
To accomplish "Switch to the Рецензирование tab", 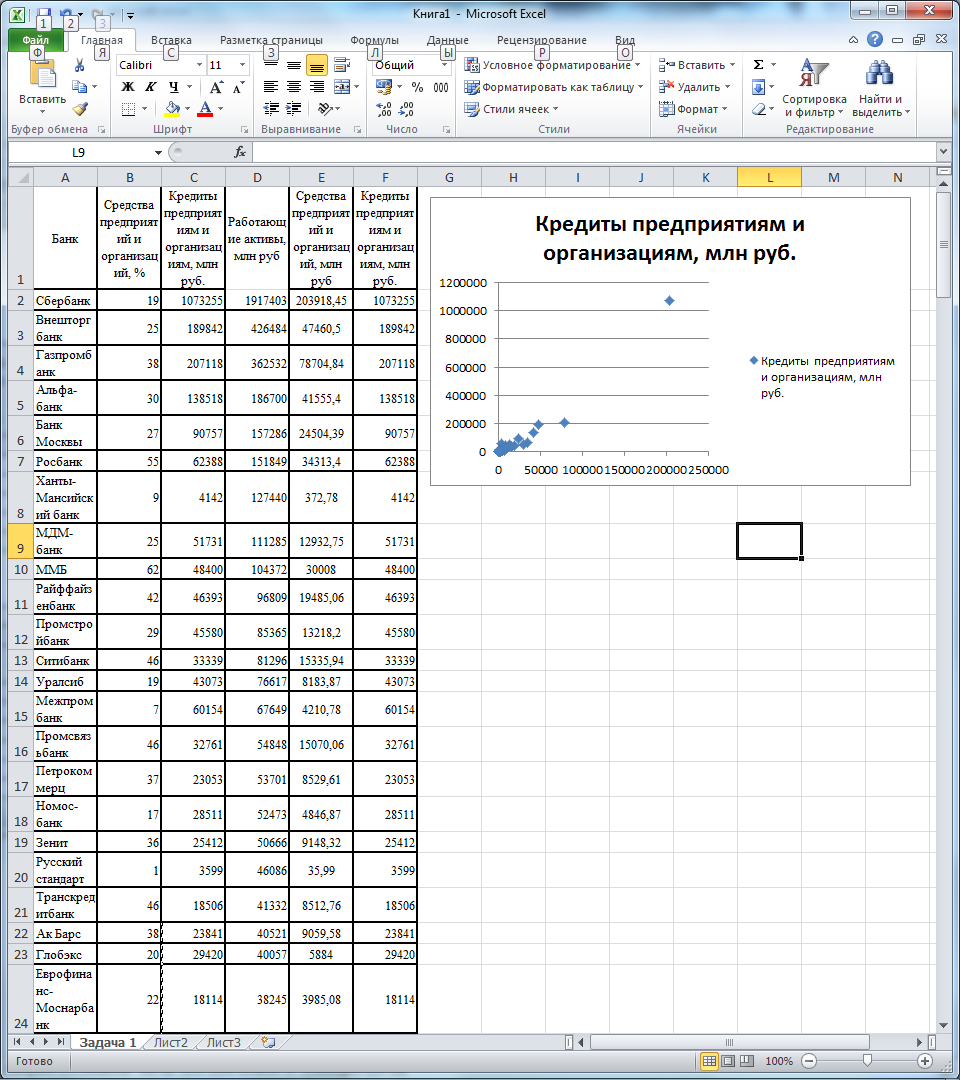I will pos(541,40).
